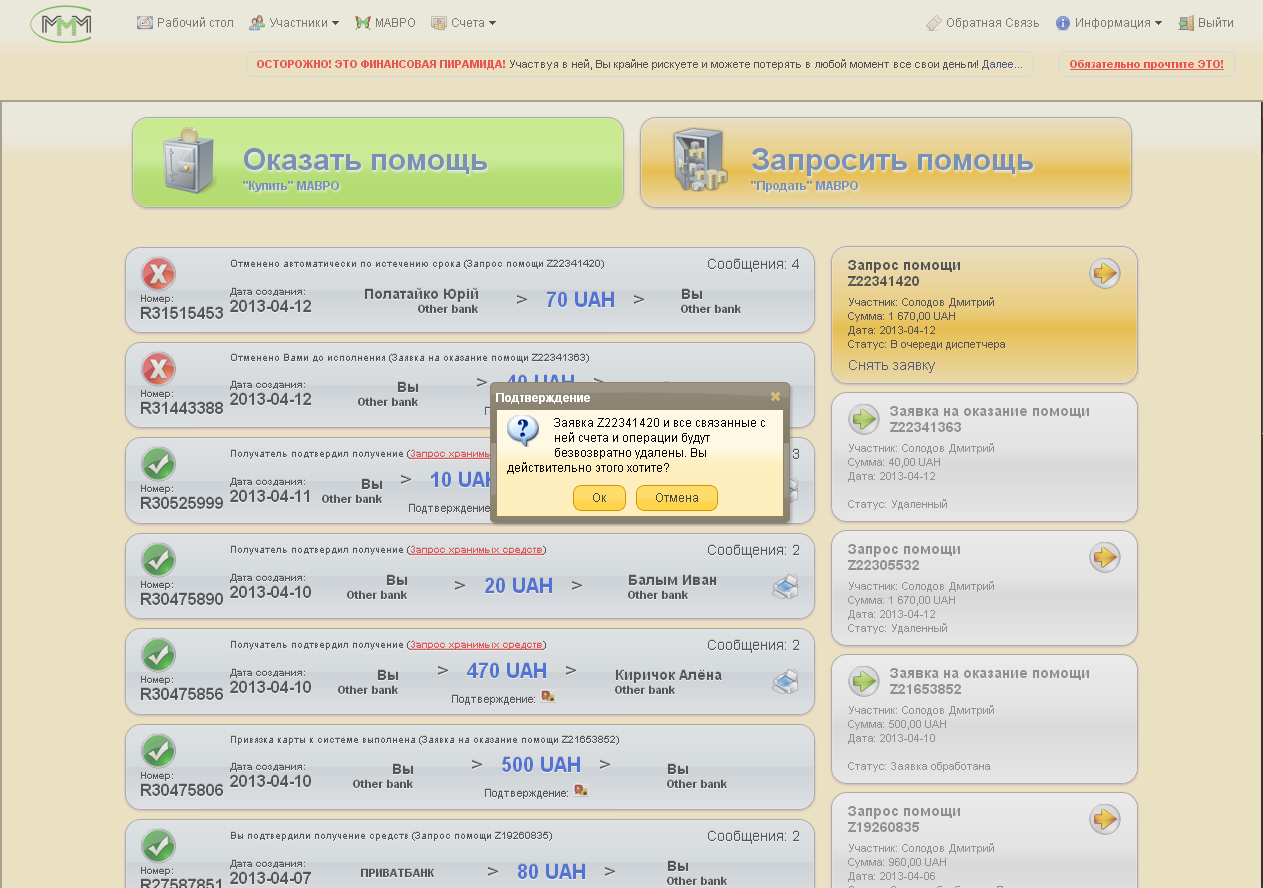Open Обратная Связь

pyautogui.click(x=982, y=22)
